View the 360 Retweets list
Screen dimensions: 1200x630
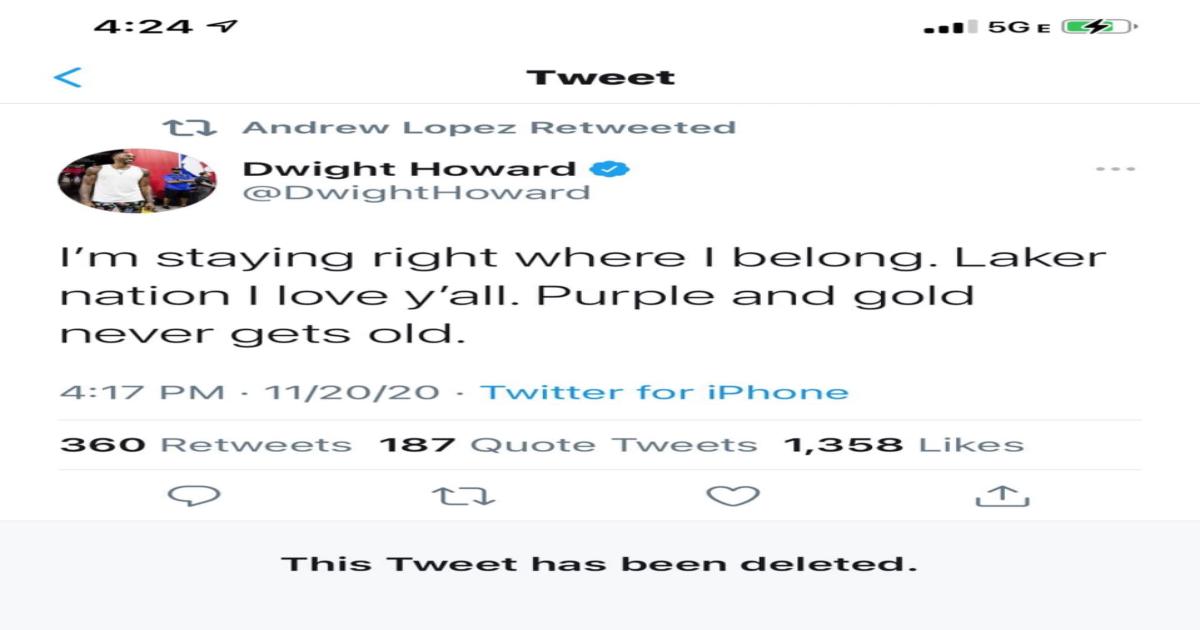pyautogui.click(x=206, y=445)
